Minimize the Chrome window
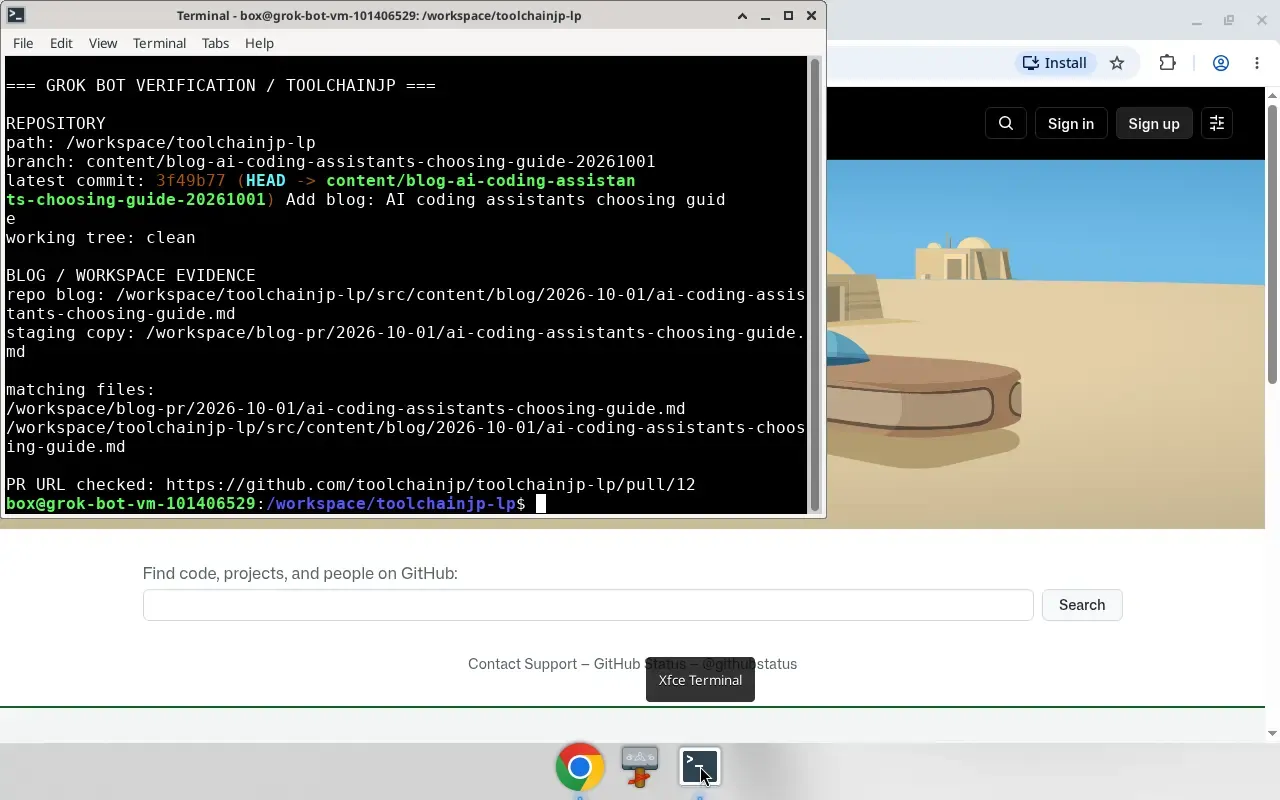Image resolution: width=1280 pixels, height=800 pixels. click(1196, 20)
